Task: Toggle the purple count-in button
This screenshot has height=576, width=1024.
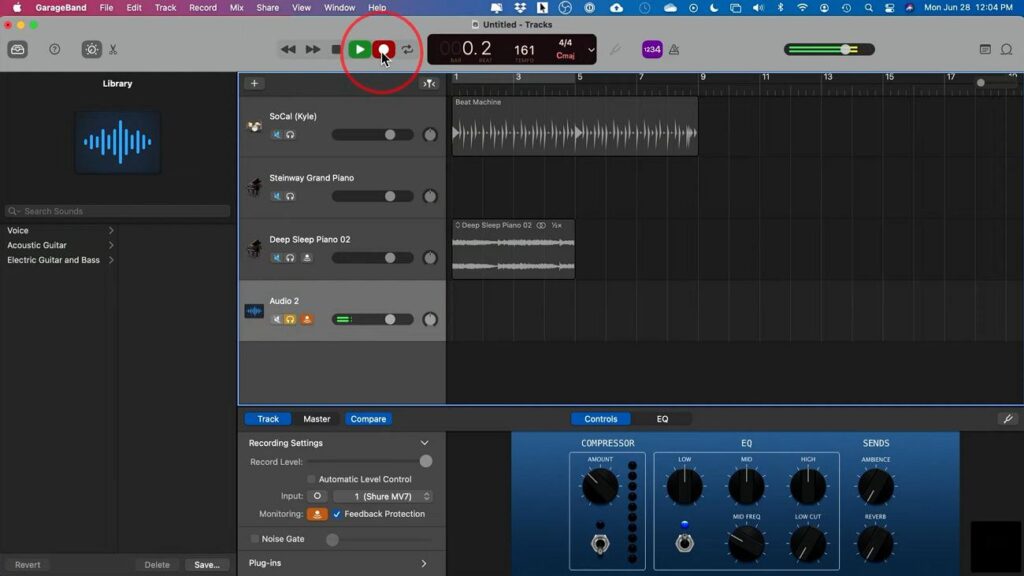Action: click(x=651, y=49)
